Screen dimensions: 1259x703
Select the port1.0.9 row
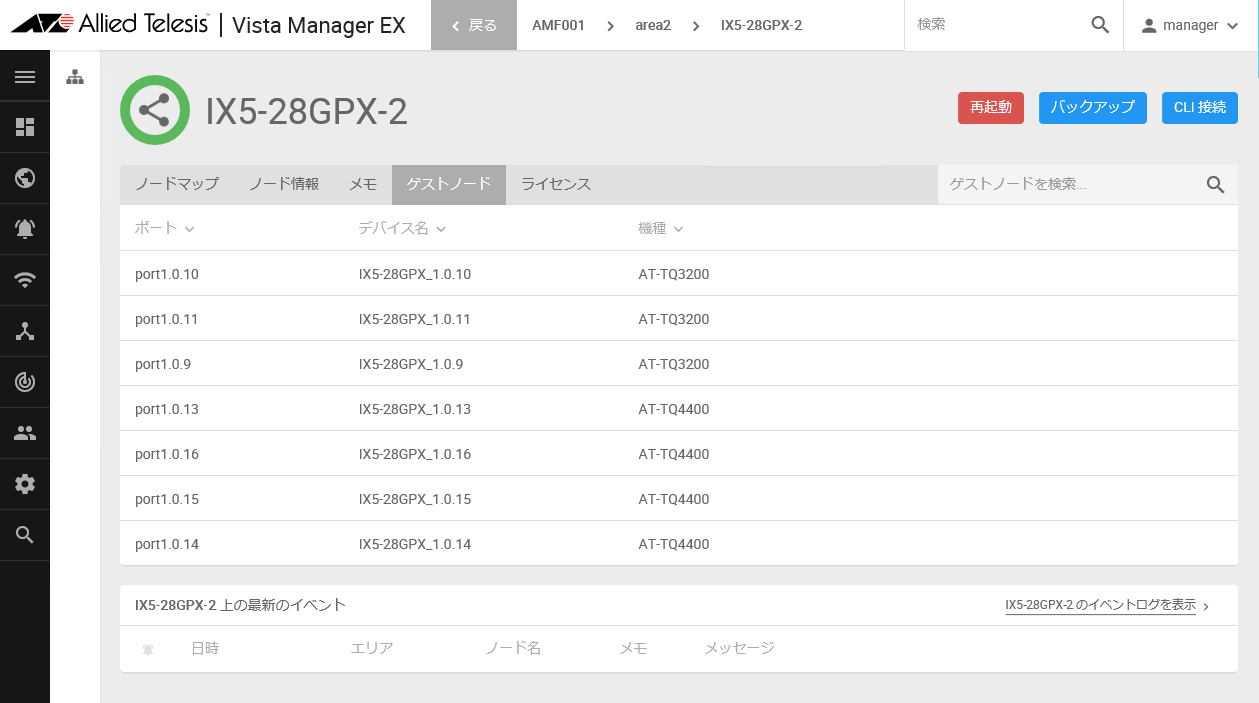coord(679,364)
